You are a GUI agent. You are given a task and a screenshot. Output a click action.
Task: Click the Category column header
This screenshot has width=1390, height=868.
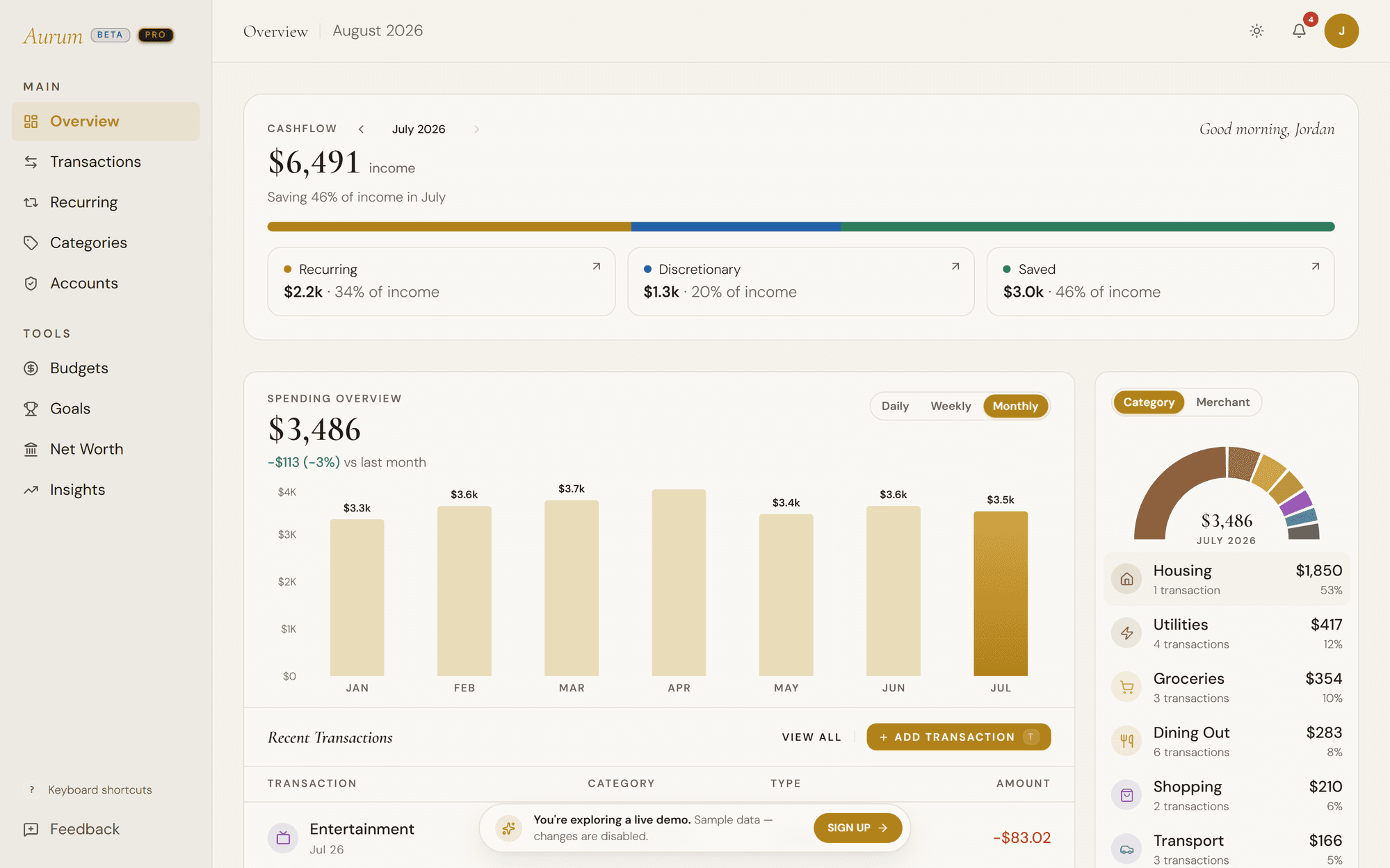(621, 783)
